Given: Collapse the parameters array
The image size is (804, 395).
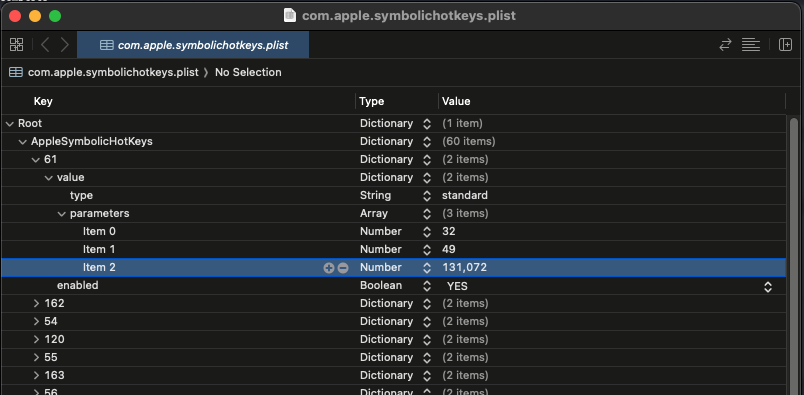Looking at the screenshot, I should point(62,213).
